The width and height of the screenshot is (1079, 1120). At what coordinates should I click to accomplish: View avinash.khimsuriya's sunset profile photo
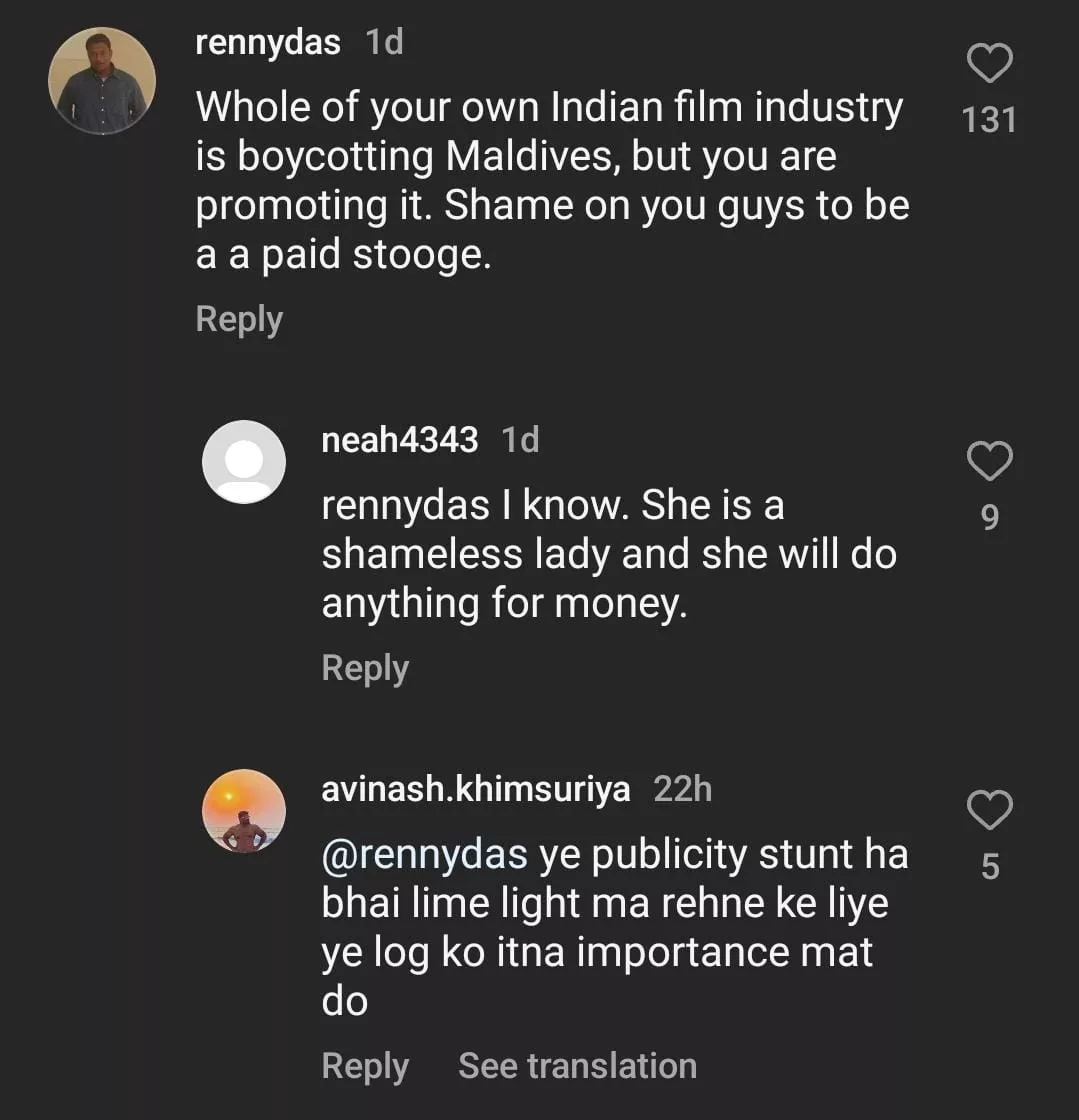pyautogui.click(x=244, y=811)
